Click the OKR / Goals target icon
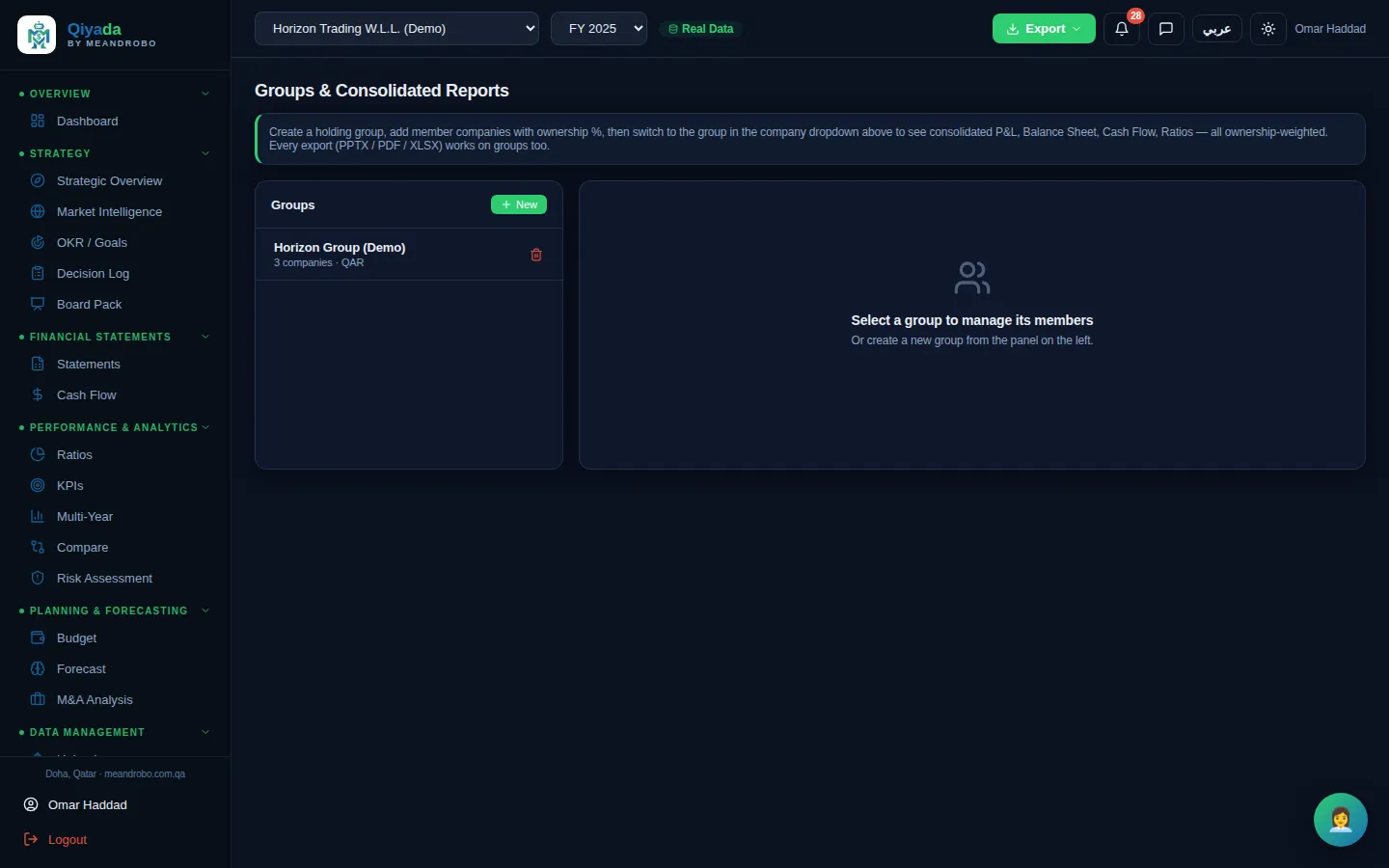1389x868 pixels. click(38, 243)
